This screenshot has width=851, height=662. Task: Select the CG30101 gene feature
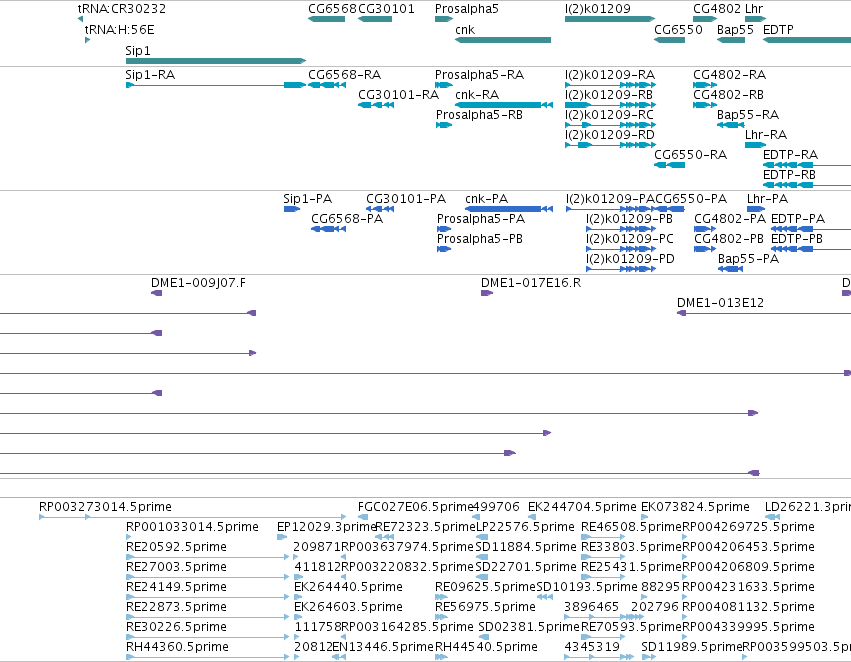(375, 19)
